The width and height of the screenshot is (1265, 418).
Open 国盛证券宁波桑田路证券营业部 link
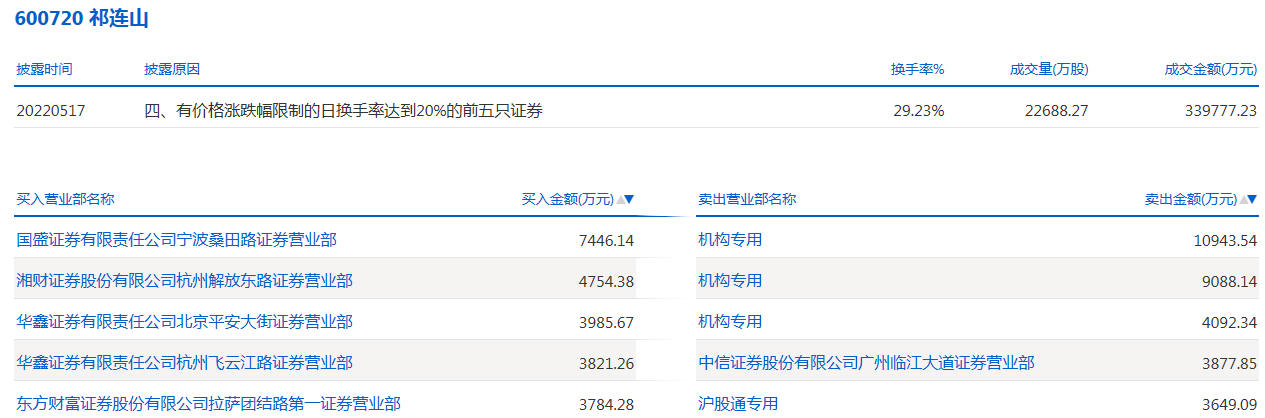(x=176, y=240)
